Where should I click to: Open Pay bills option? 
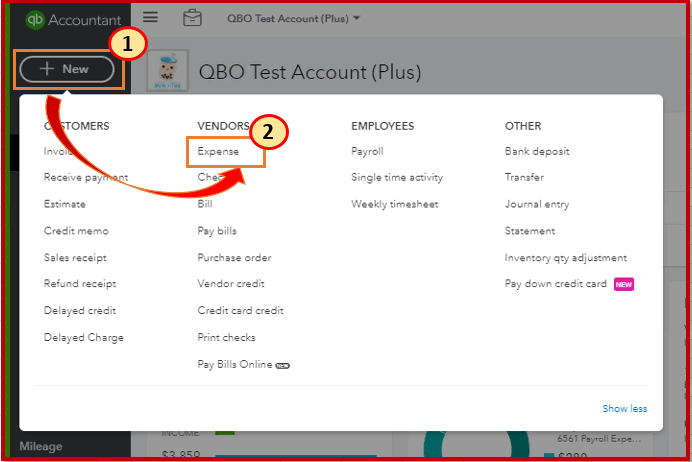pyautogui.click(x=217, y=231)
